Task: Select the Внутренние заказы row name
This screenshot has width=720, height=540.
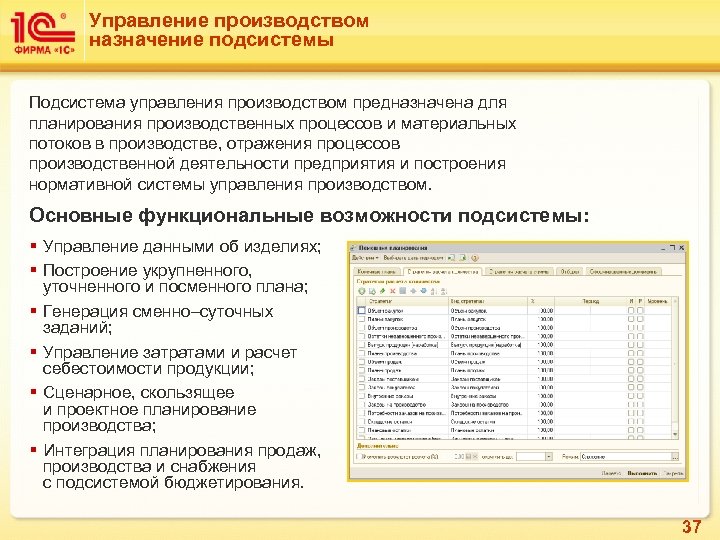Action: click(391, 396)
